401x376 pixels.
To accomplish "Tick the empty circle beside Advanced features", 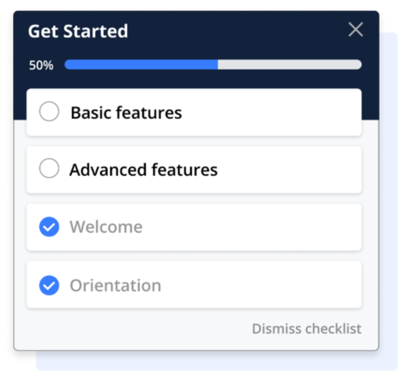I will tap(49, 168).
